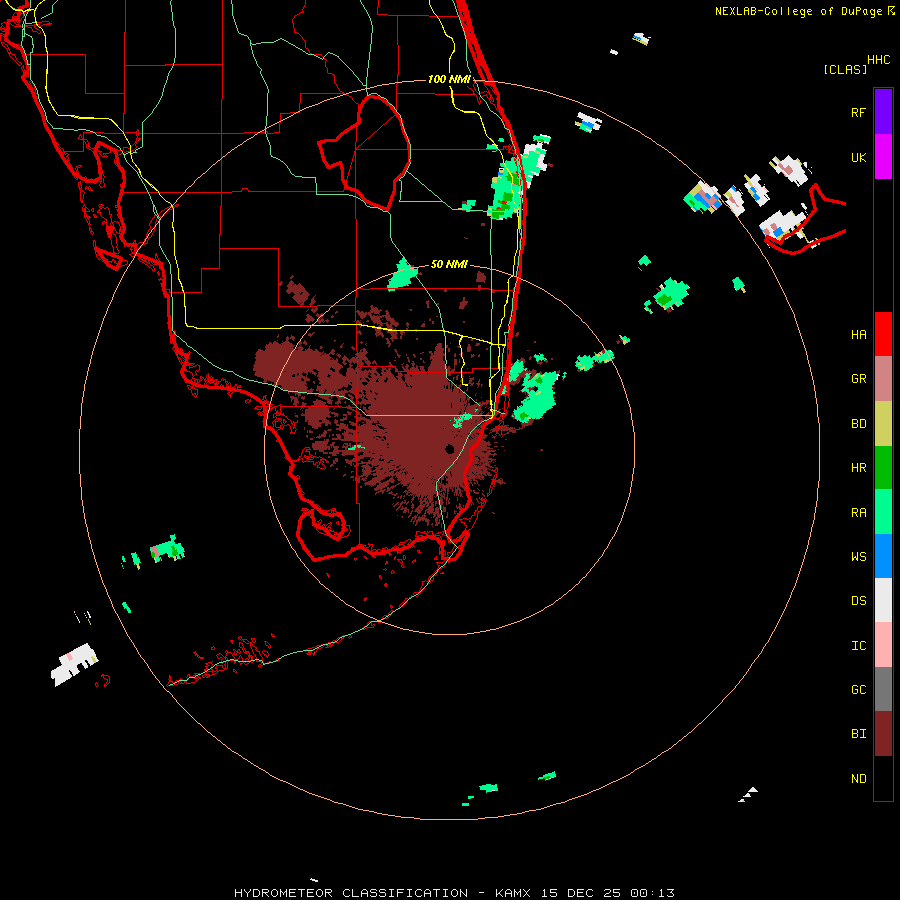Click the '50 NMI' range ring label
The image size is (900, 900).
[x=449, y=264]
